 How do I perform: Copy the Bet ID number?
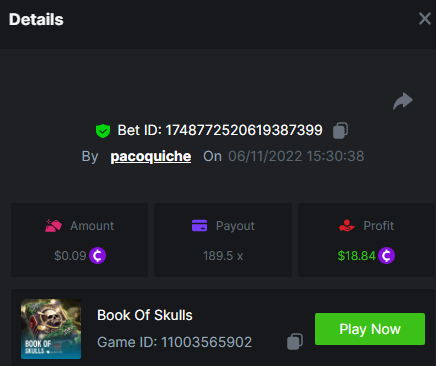pyautogui.click(x=340, y=130)
